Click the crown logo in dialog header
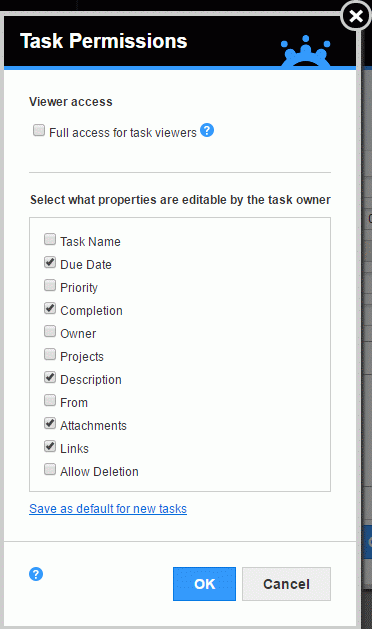The height and width of the screenshot is (629, 372). pos(306,51)
